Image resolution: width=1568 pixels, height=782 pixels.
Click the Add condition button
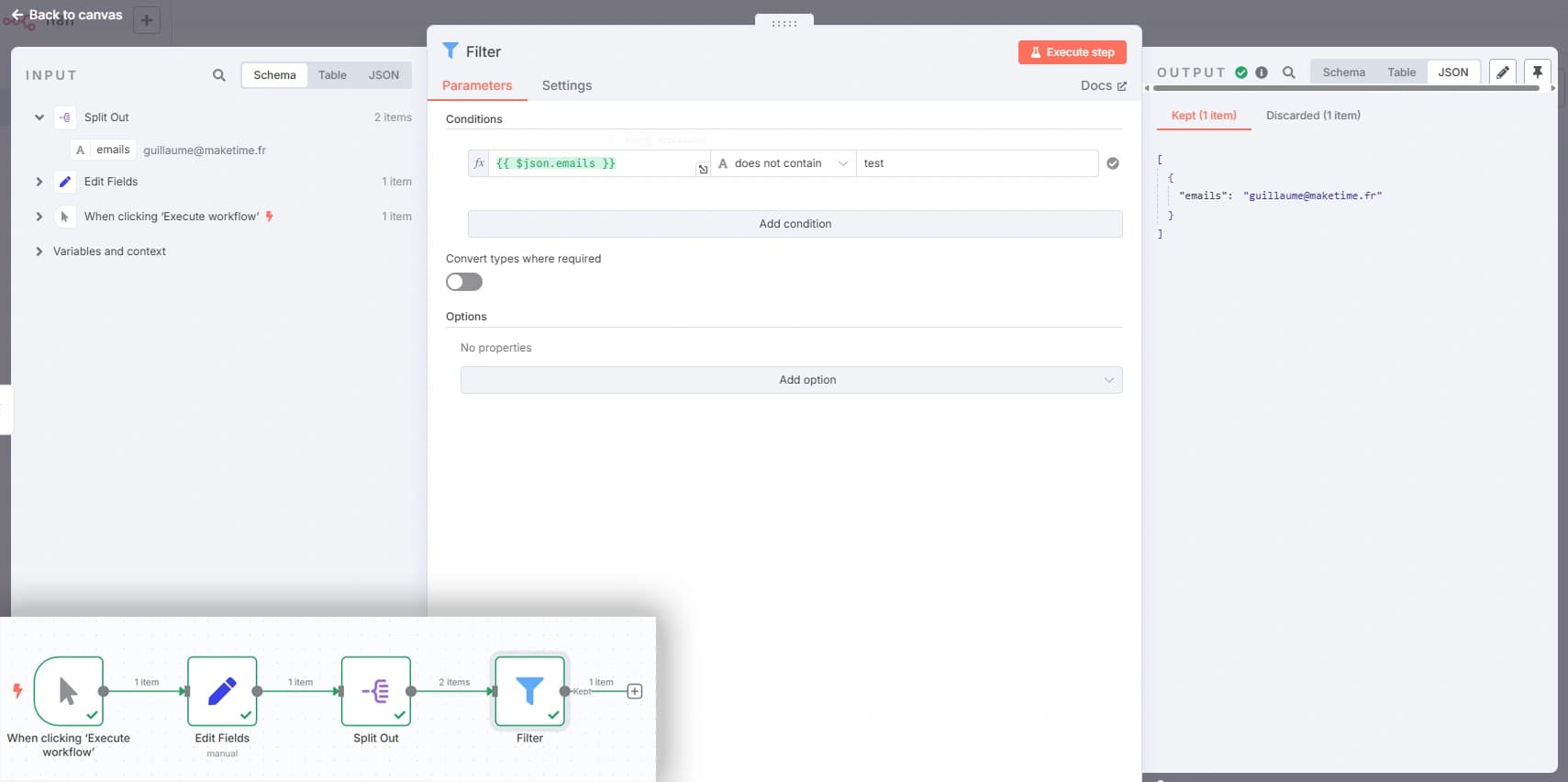pyautogui.click(x=795, y=224)
